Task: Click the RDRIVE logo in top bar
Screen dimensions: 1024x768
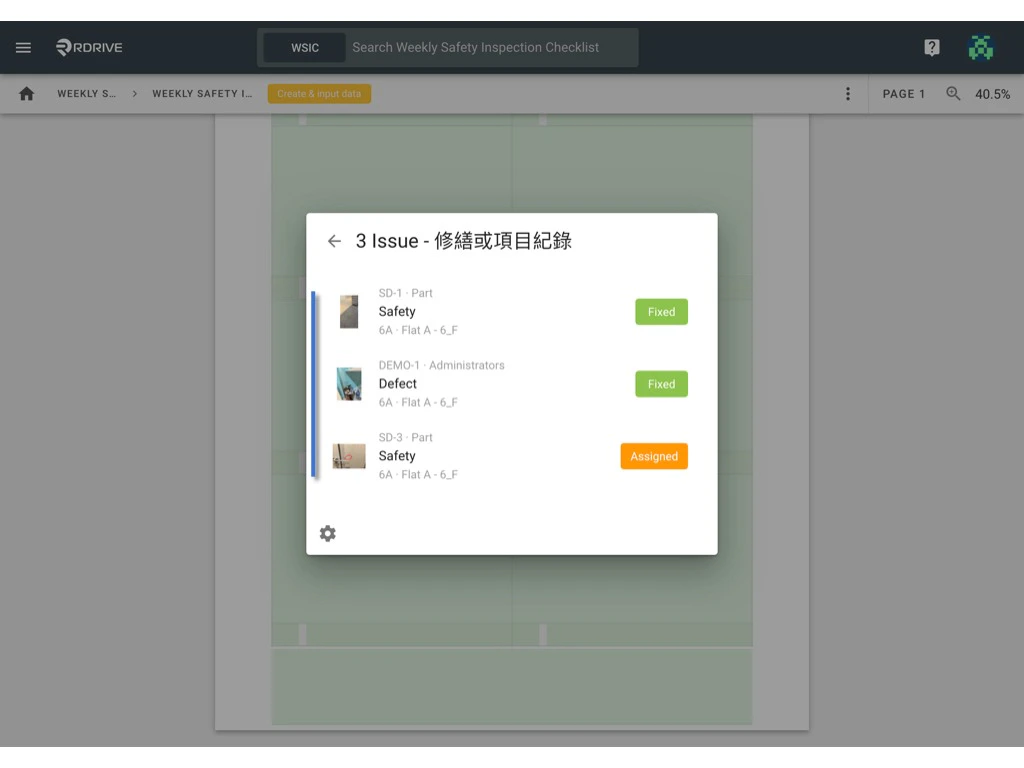Action: click(x=88, y=47)
